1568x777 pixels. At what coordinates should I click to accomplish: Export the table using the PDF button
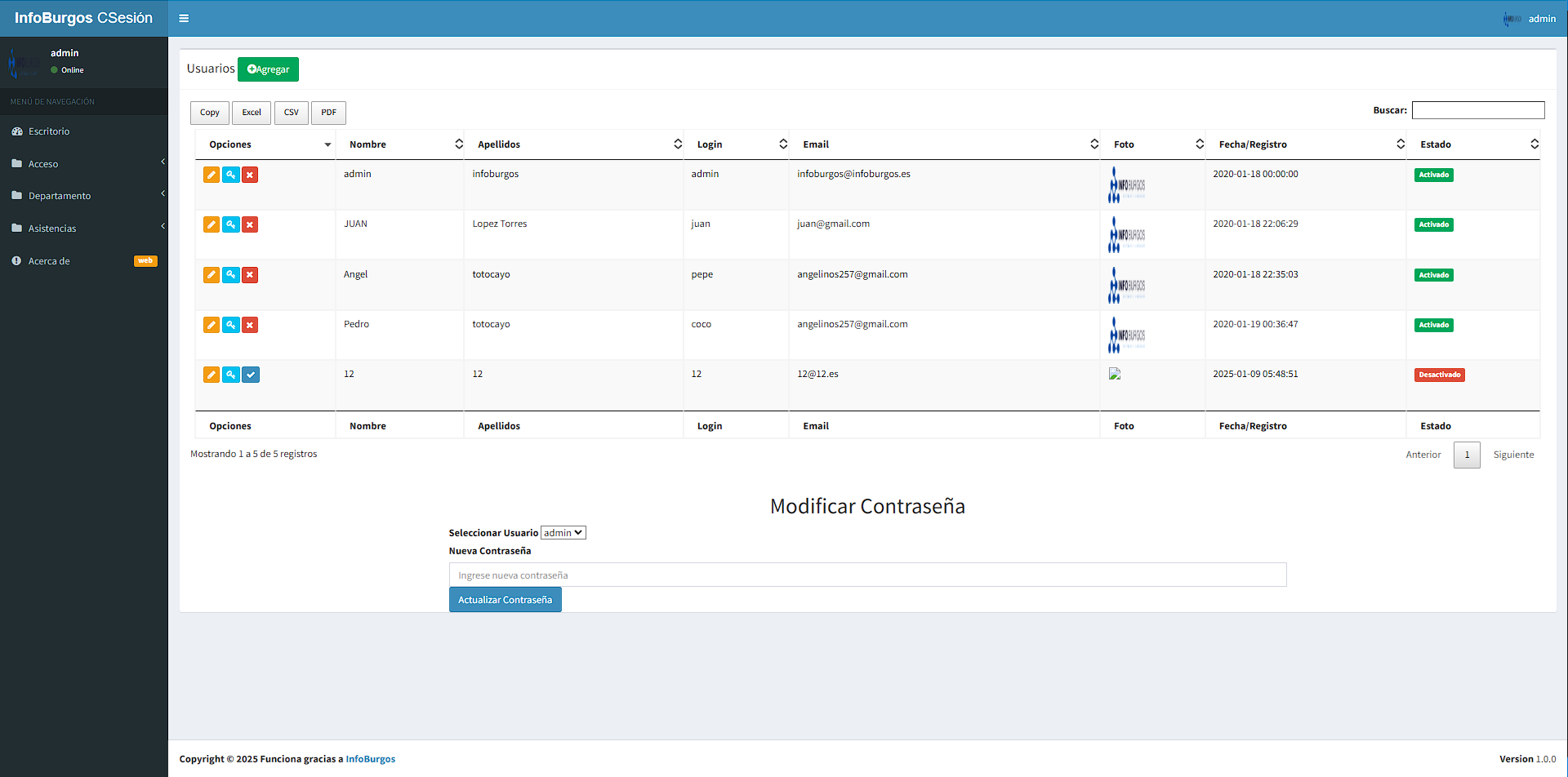click(328, 113)
